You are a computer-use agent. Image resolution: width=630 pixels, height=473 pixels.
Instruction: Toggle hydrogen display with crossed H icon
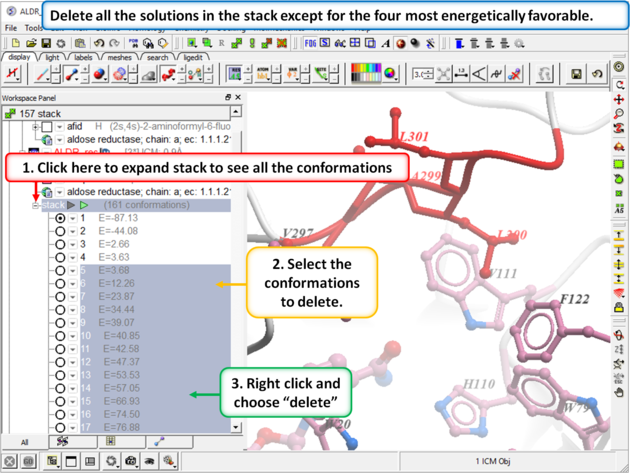tap(13, 74)
